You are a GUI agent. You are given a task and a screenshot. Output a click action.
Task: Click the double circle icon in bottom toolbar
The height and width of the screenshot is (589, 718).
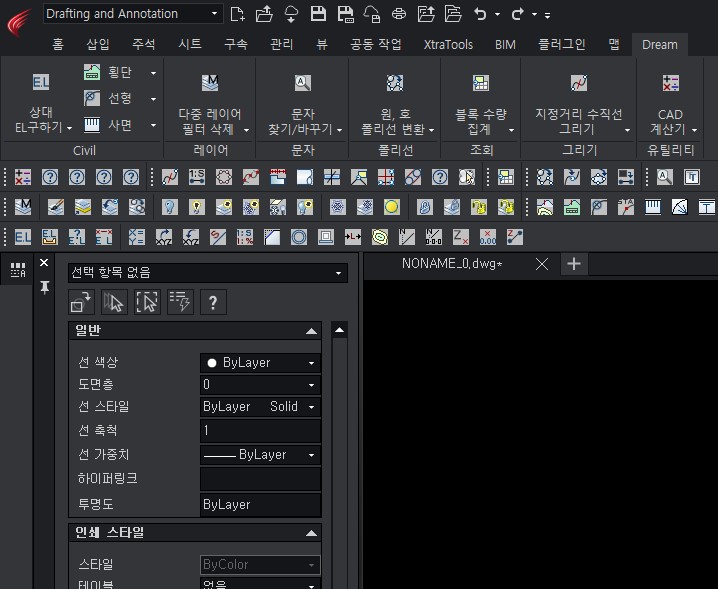[x=299, y=237]
